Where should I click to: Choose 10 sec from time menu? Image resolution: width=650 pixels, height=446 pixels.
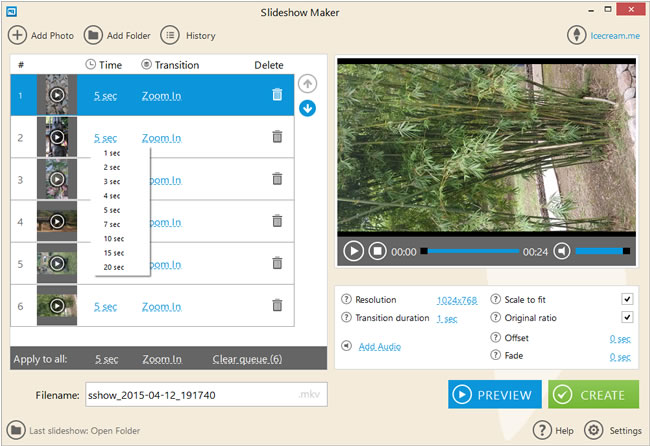click(x=113, y=239)
